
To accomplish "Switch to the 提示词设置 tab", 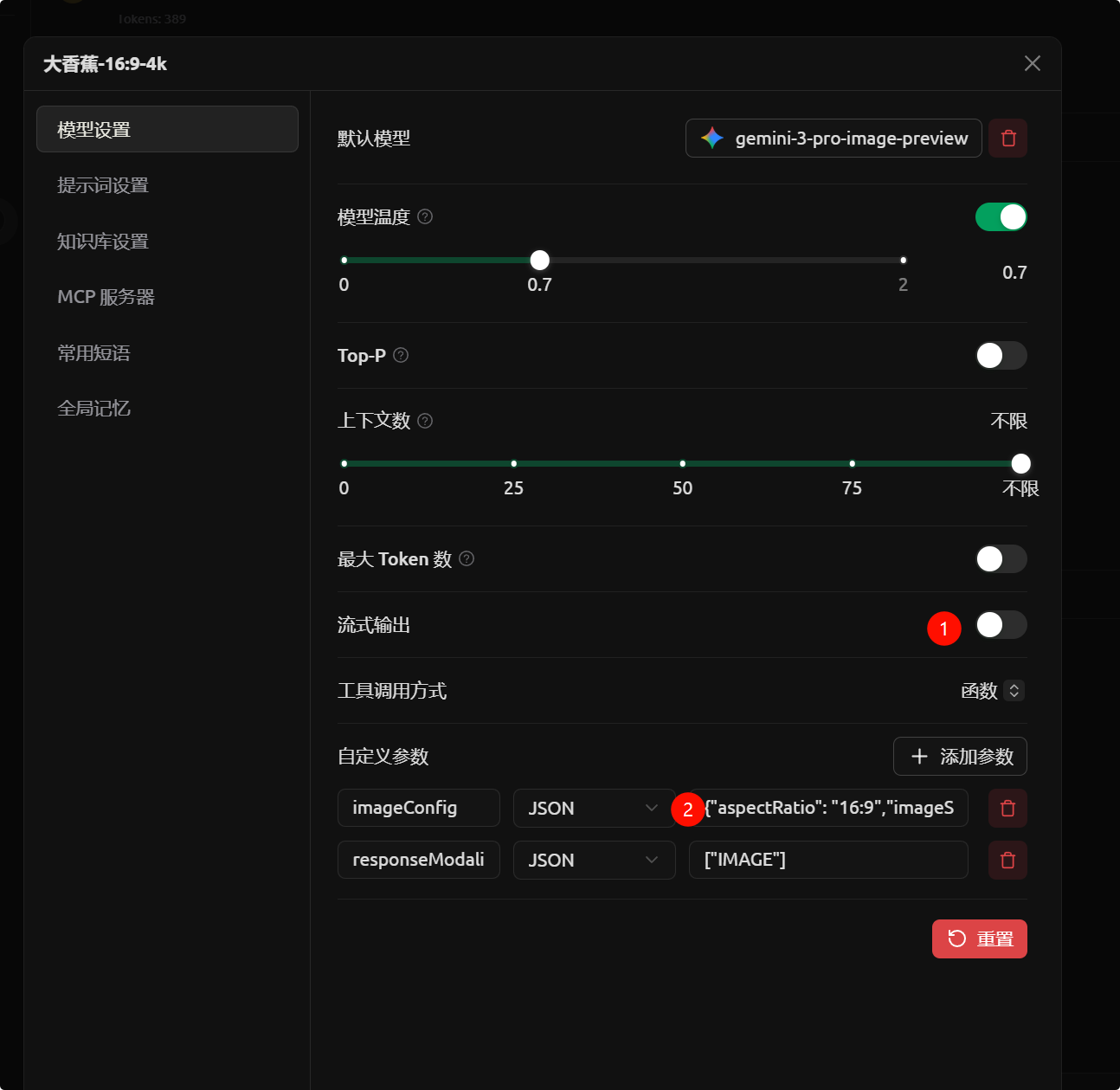I will (103, 184).
